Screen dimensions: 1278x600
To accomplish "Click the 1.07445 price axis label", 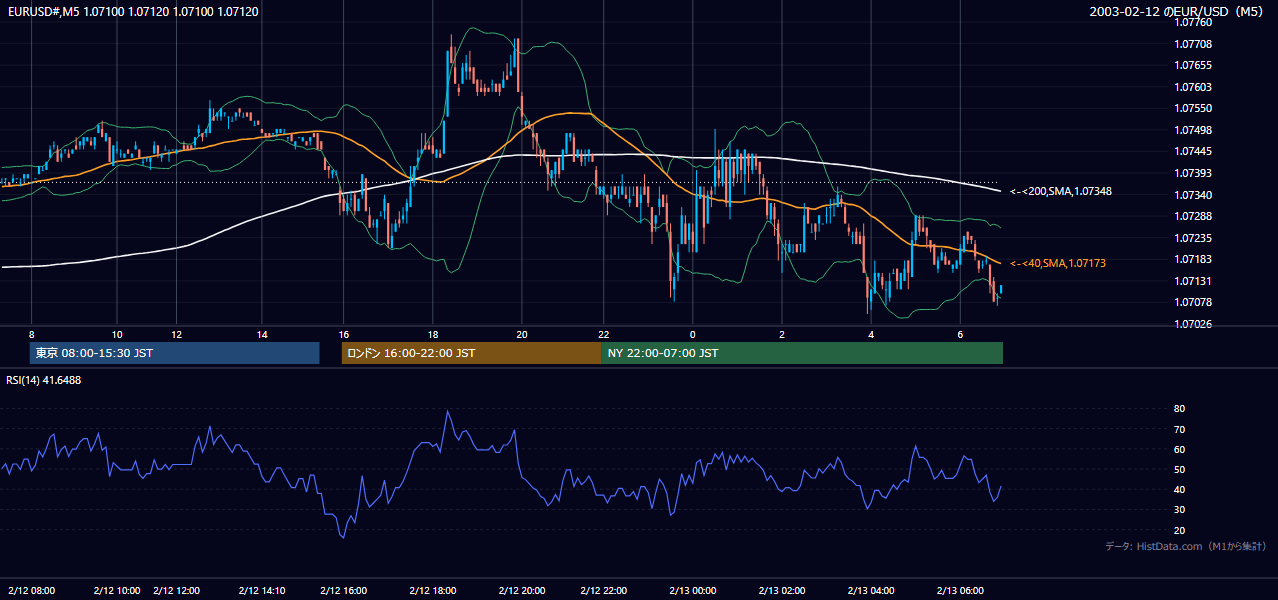I will point(1193,151).
